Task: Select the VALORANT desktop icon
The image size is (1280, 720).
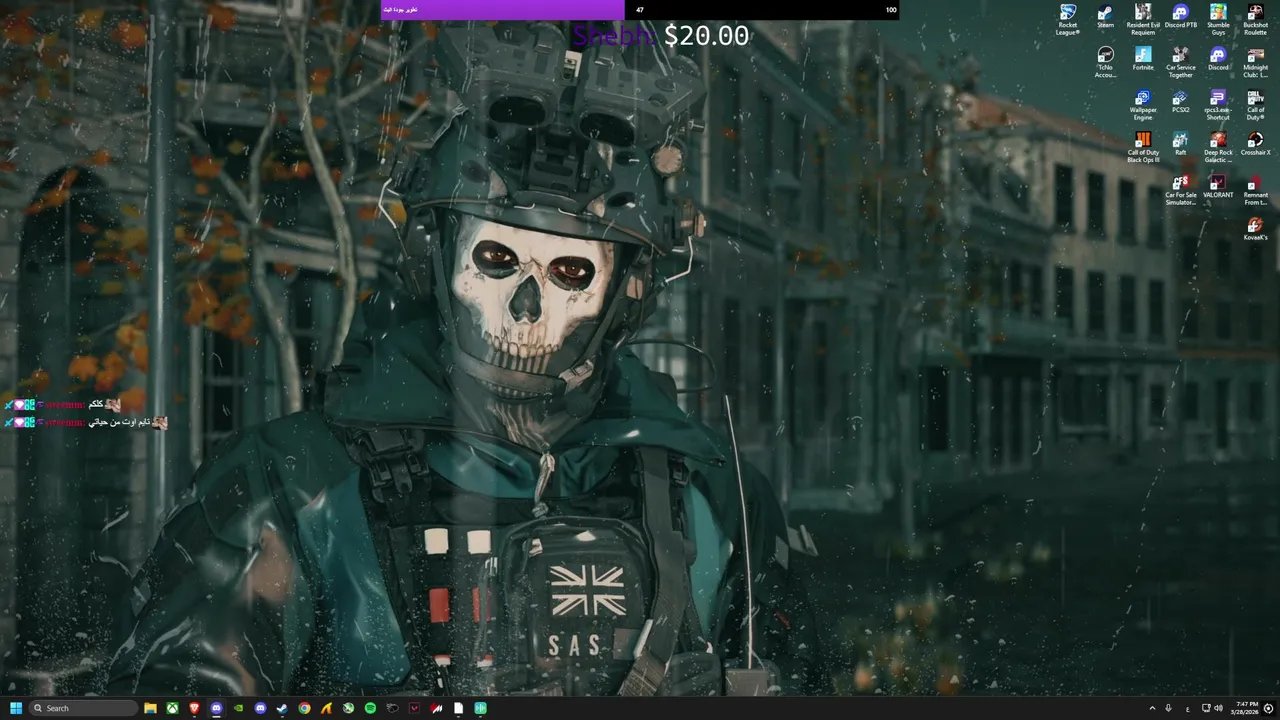Action: pos(1218,186)
